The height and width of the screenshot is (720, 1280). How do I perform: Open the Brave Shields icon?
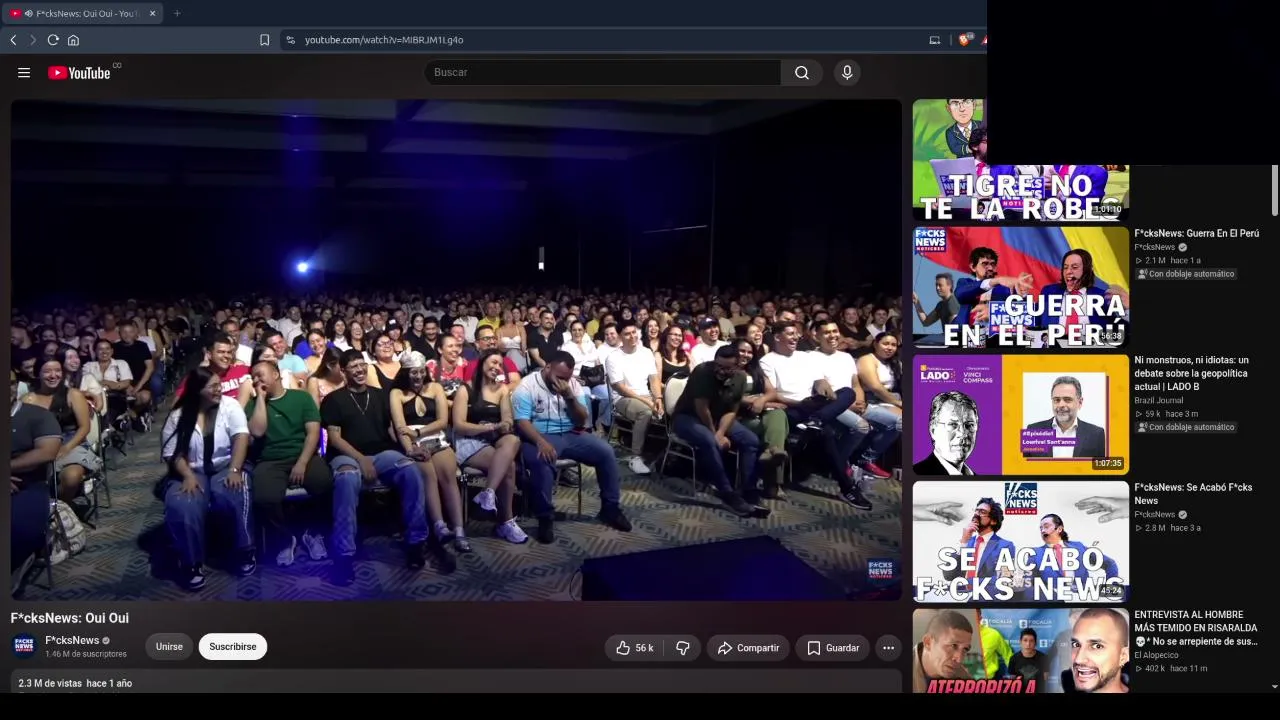pyautogui.click(x=964, y=40)
